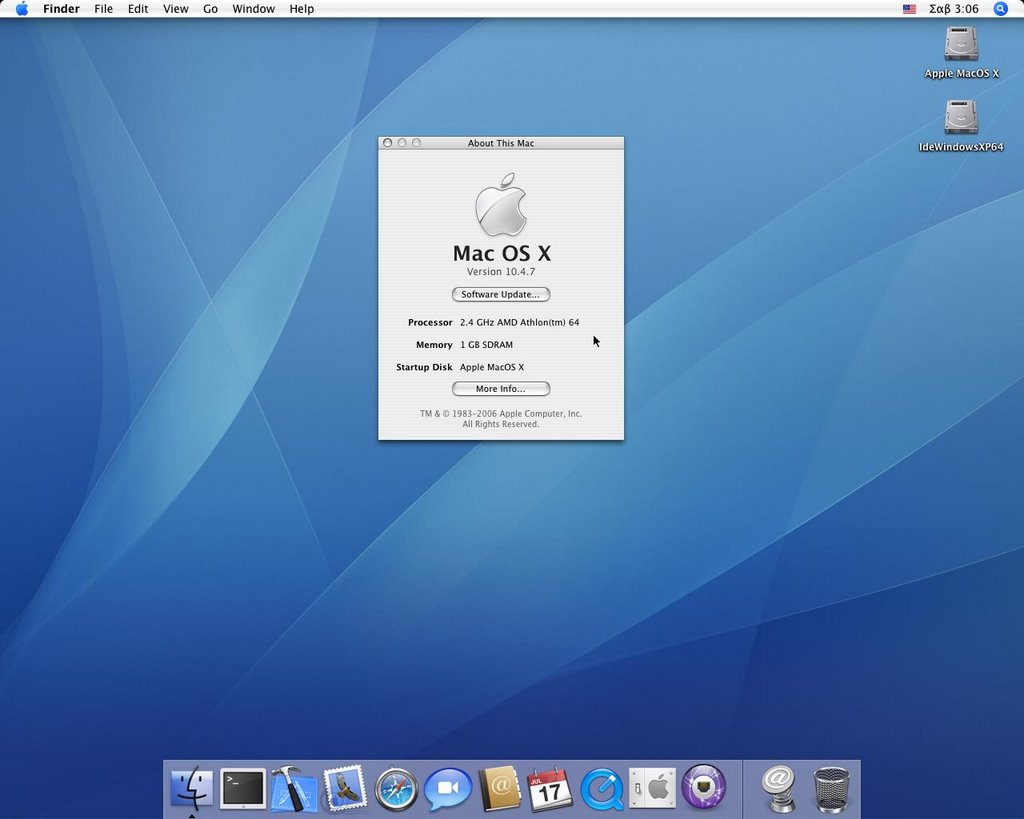The image size is (1024, 819).
Task: Click Version 10.4.7 text
Action: [x=501, y=272]
